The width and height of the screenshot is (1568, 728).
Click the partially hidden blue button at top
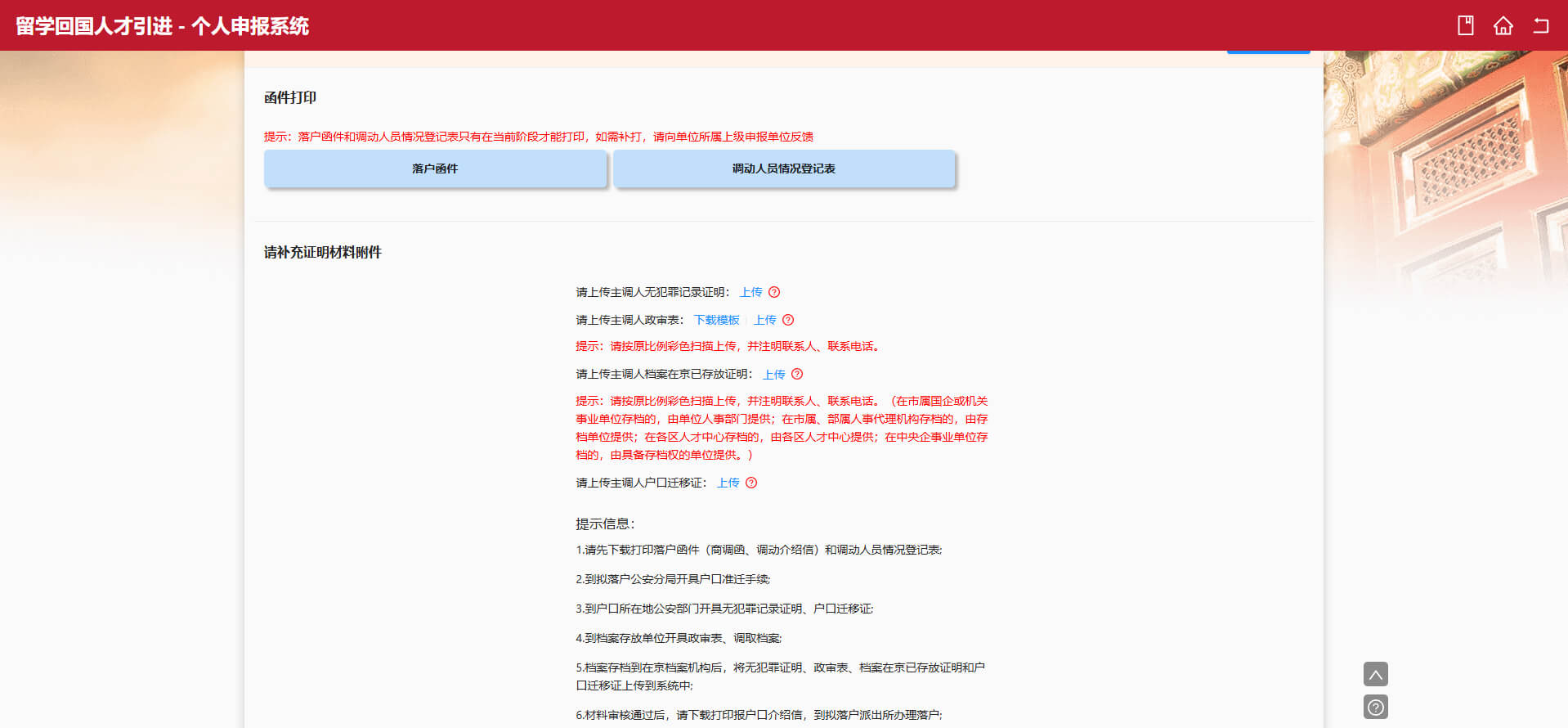click(1268, 52)
